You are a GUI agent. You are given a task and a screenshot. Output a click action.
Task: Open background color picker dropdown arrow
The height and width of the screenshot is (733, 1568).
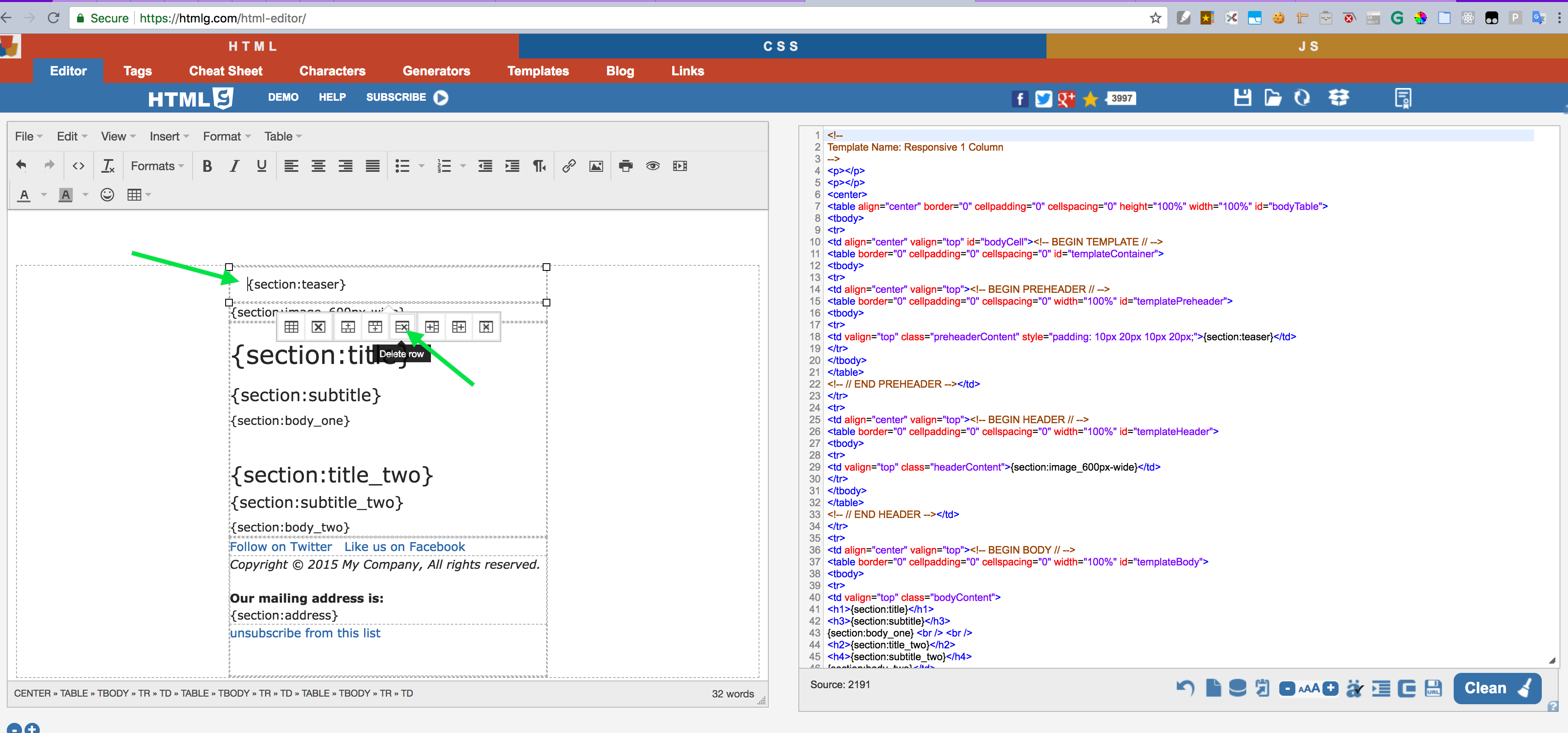coord(85,195)
